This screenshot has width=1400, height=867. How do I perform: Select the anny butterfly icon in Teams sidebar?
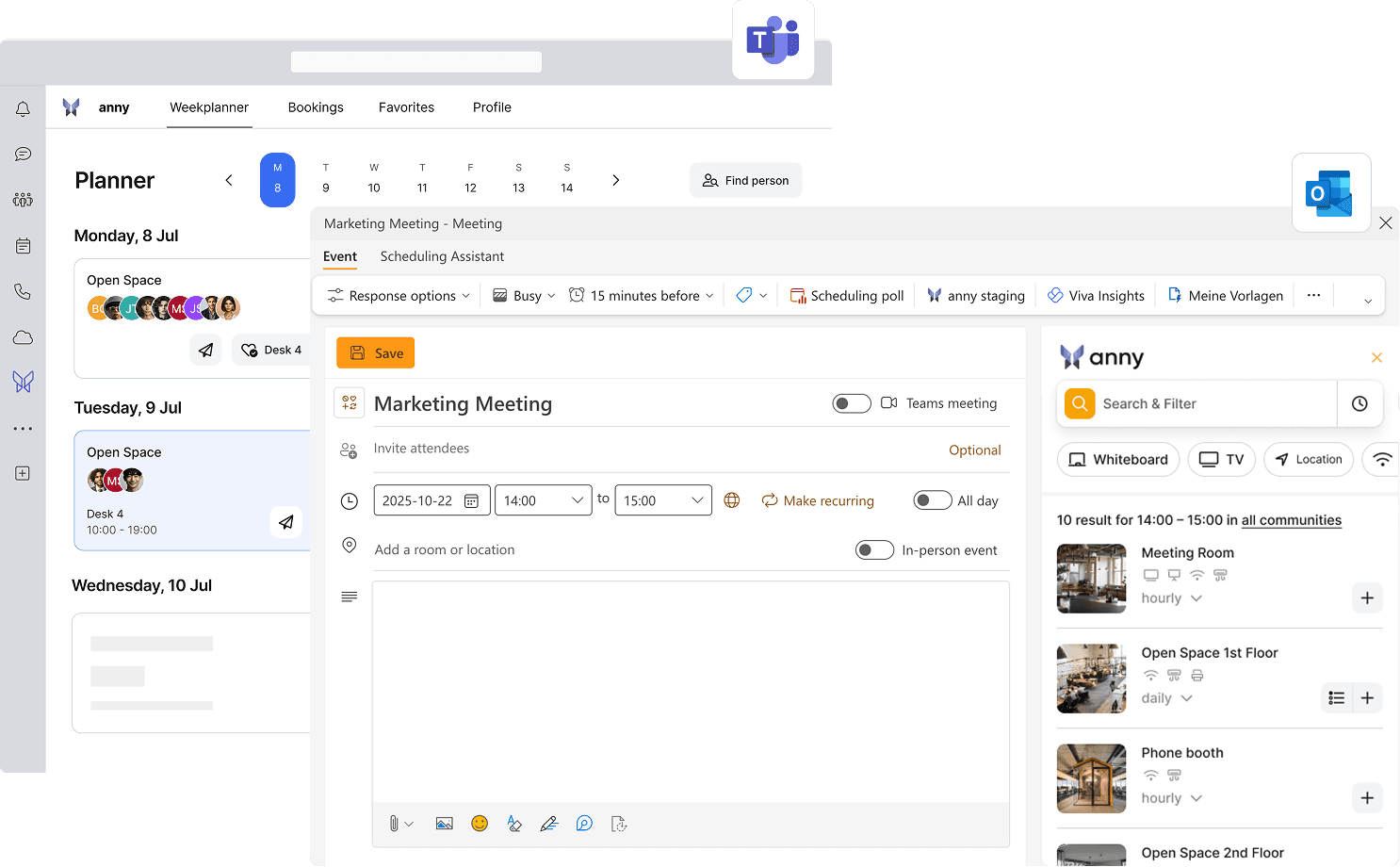point(23,381)
